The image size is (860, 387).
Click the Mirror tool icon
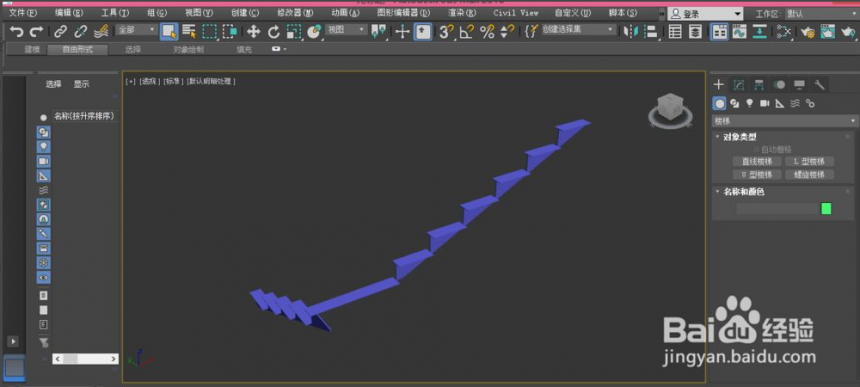pos(631,32)
